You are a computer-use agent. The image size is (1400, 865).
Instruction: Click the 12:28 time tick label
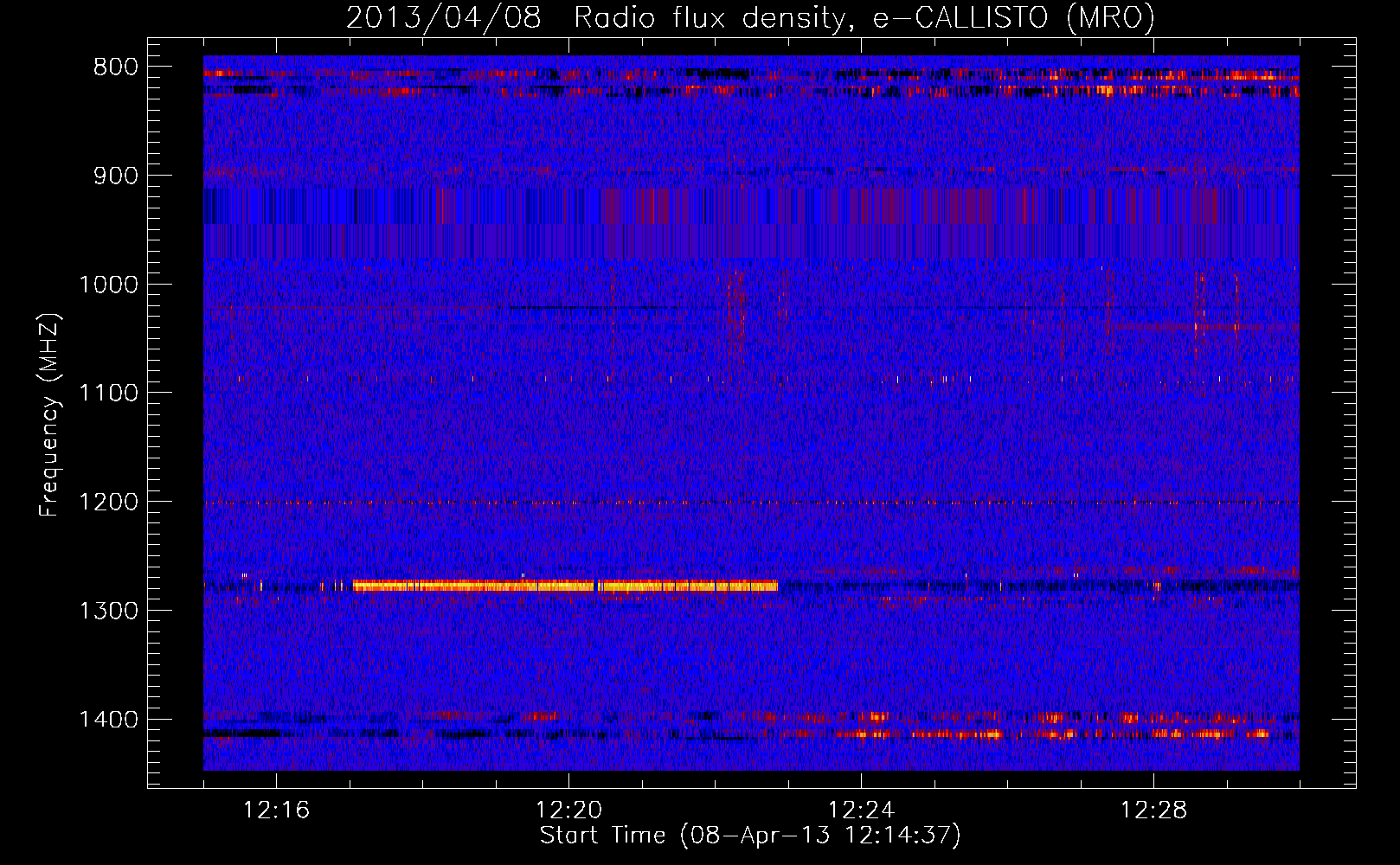(x=1153, y=811)
